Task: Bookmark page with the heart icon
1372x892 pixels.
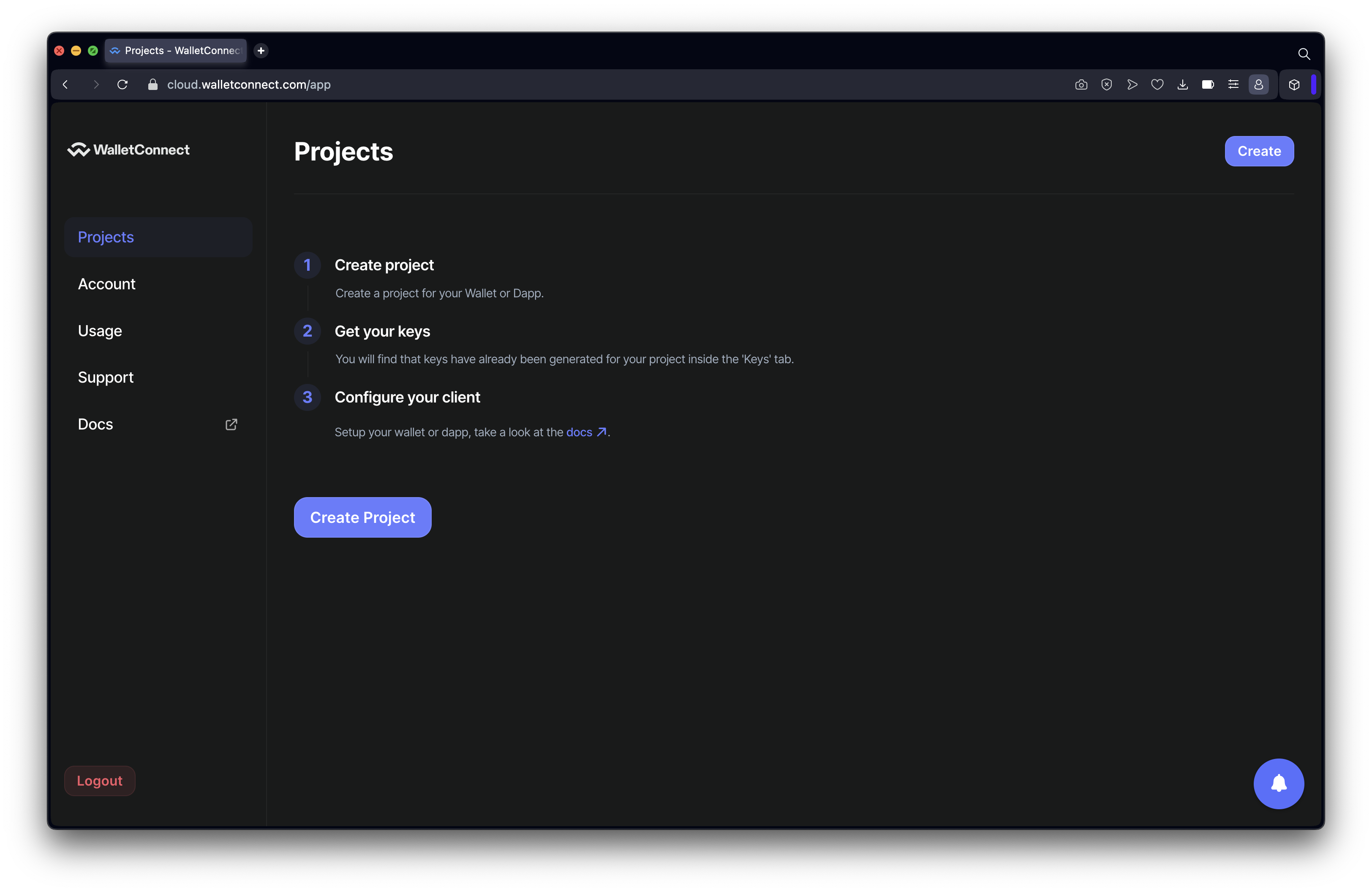Action: tap(1157, 85)
